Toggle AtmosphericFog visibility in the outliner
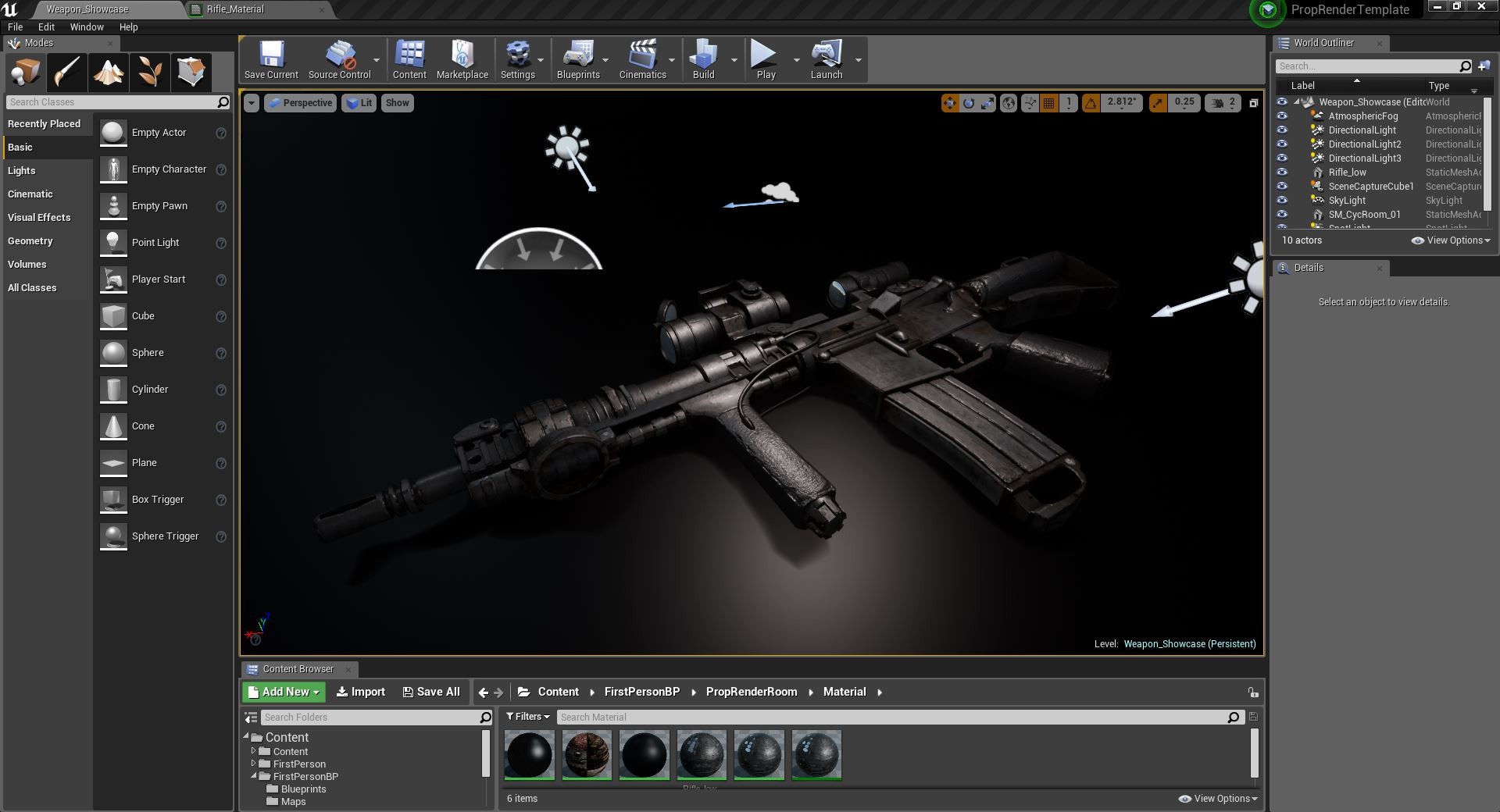This screenshot has height=812, width=1500. coord(1282,116)
